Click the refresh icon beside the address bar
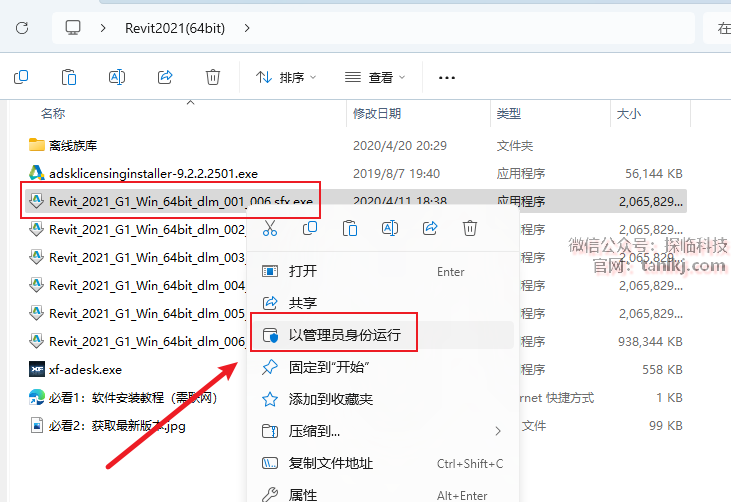731x502 pixels. (22, 28)
